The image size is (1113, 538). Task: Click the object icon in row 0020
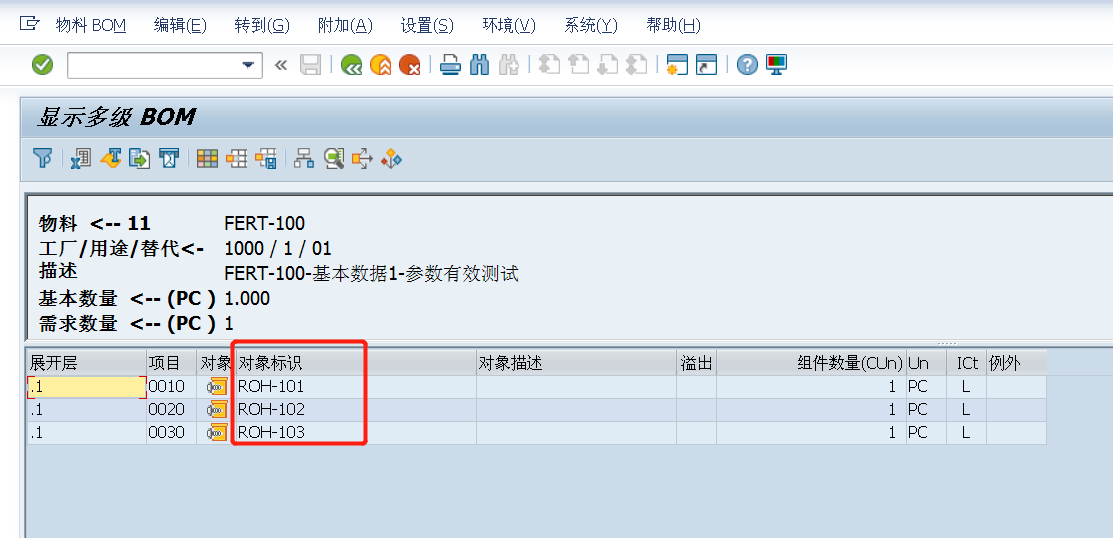tap(217, 410)
